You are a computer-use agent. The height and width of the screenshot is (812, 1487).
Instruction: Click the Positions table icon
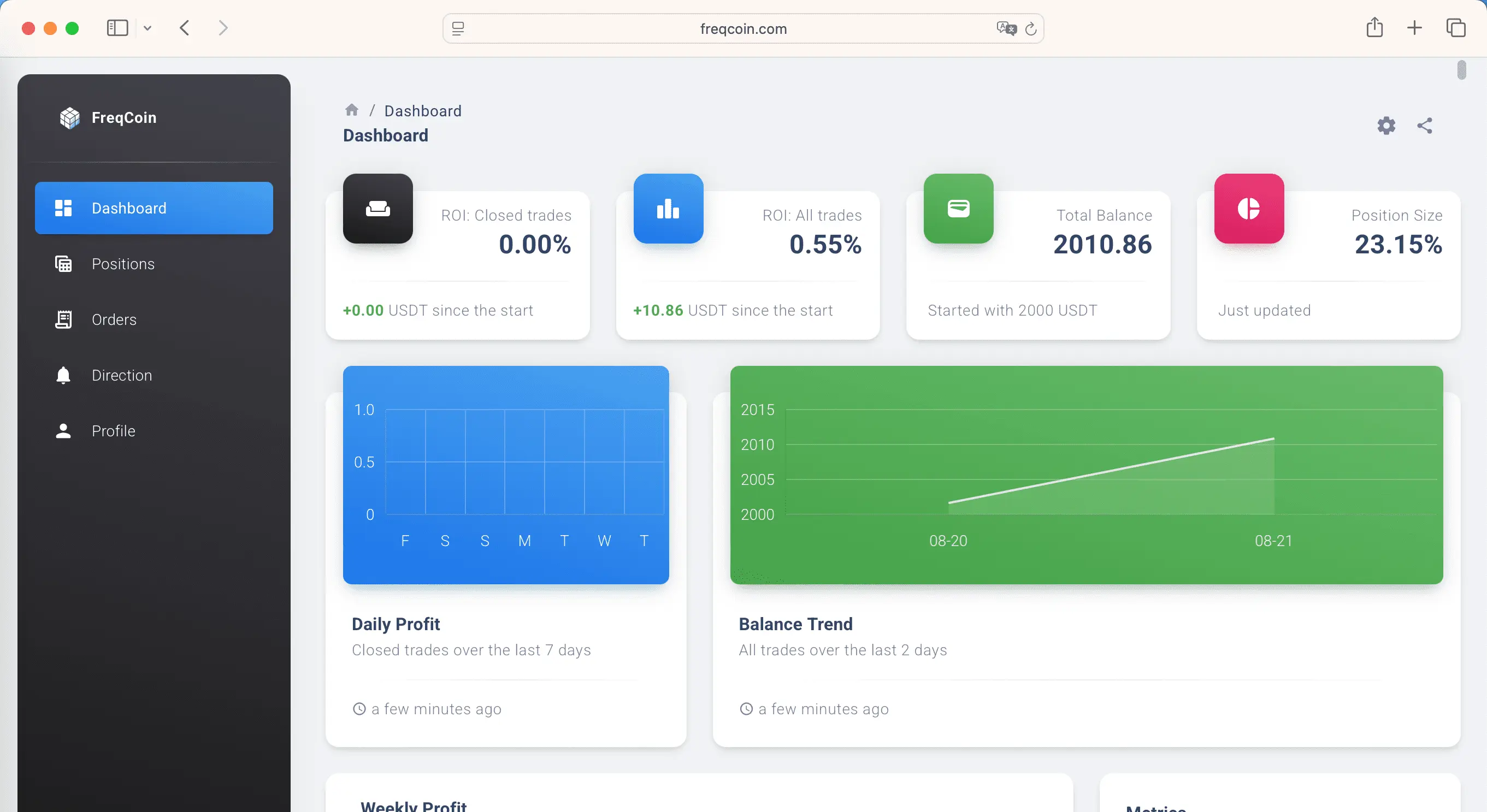(x=63, y=264)
